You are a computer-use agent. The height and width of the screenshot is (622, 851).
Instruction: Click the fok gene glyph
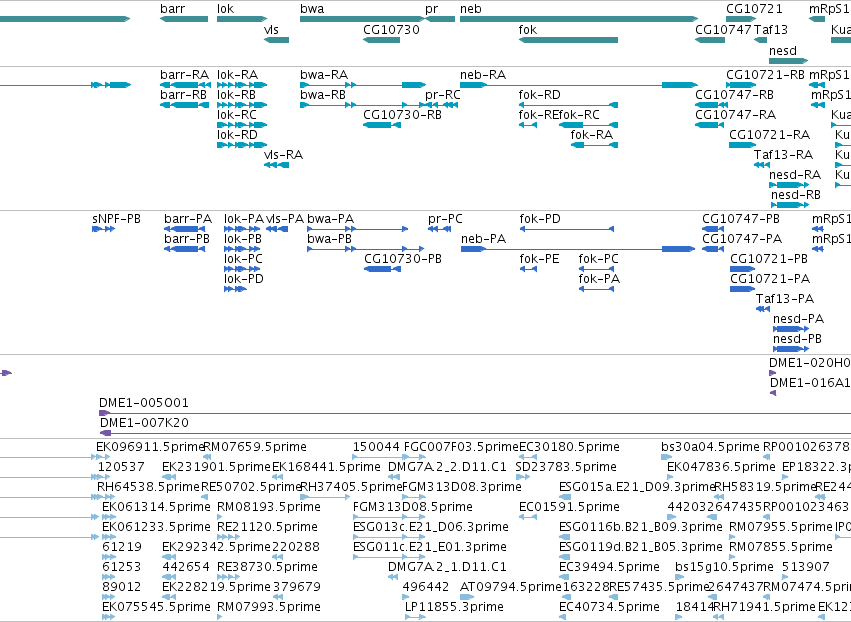[x=568, y=40]
